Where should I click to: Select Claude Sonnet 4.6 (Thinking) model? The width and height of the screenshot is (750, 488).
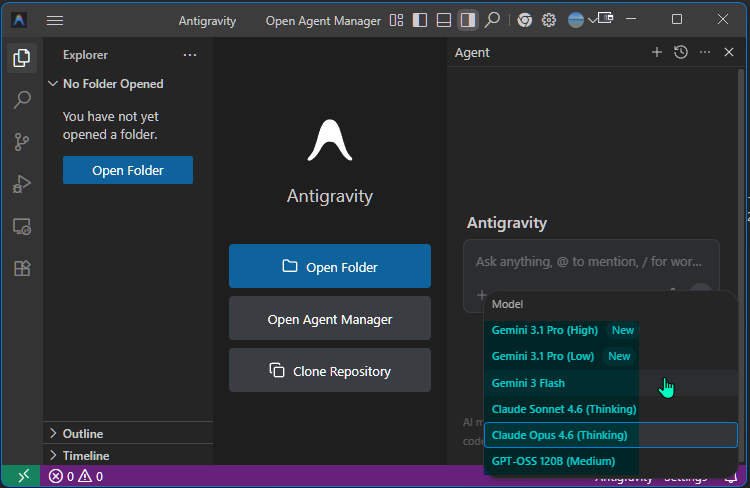tap(611, 409)
